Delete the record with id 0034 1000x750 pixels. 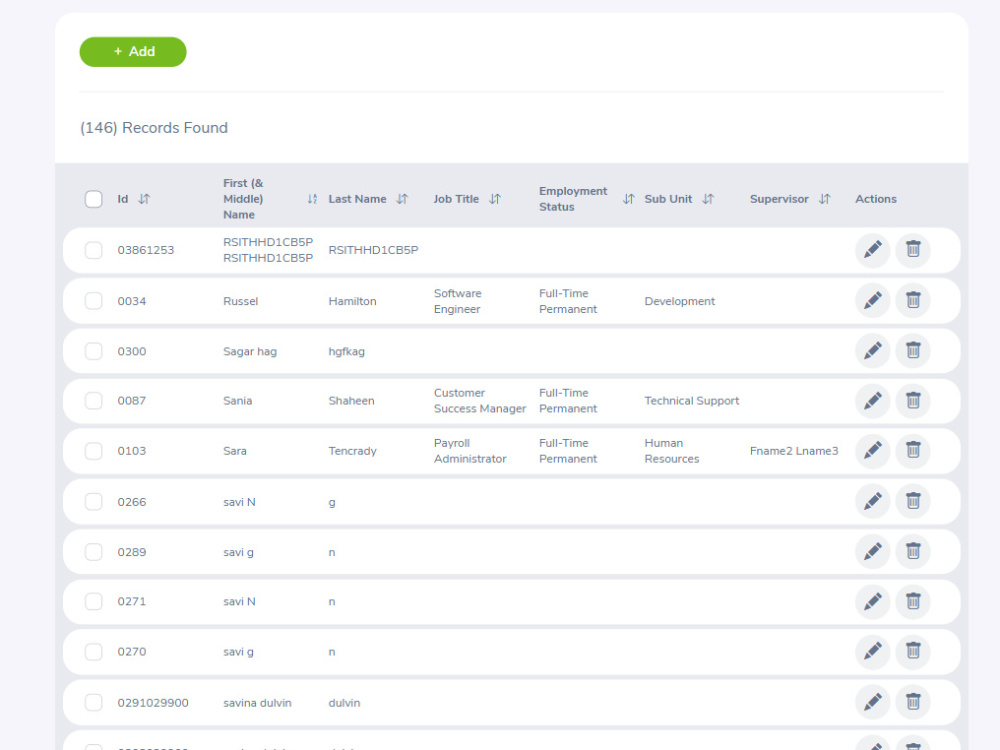pyautogui.click(x=912, y=300)
